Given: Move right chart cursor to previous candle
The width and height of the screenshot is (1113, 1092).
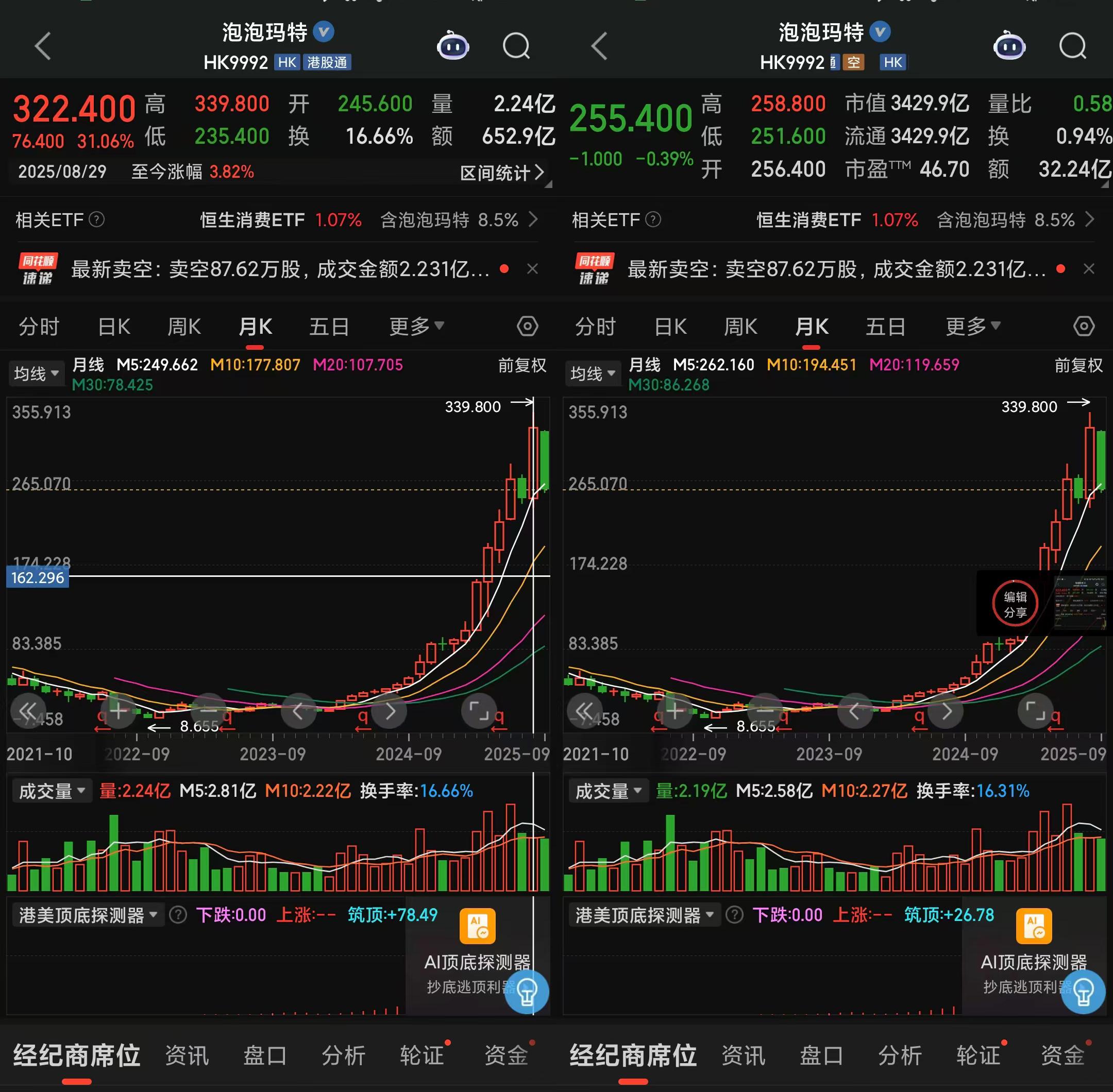Looking at the screenshot, I should tap(855, 711).
